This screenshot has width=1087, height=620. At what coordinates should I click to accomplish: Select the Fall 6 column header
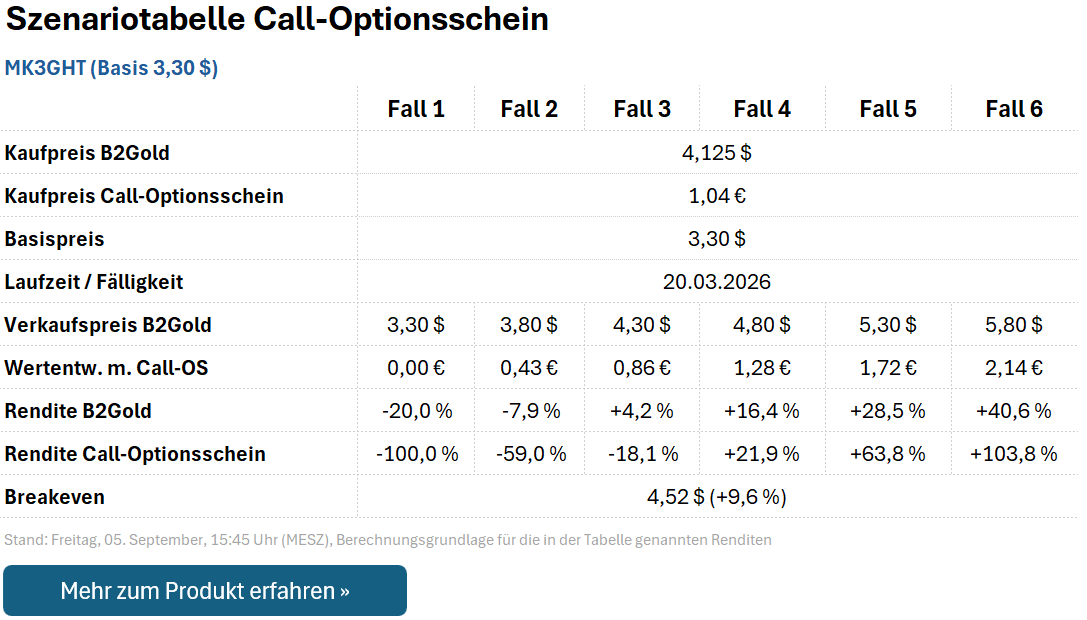[1014, 109]
